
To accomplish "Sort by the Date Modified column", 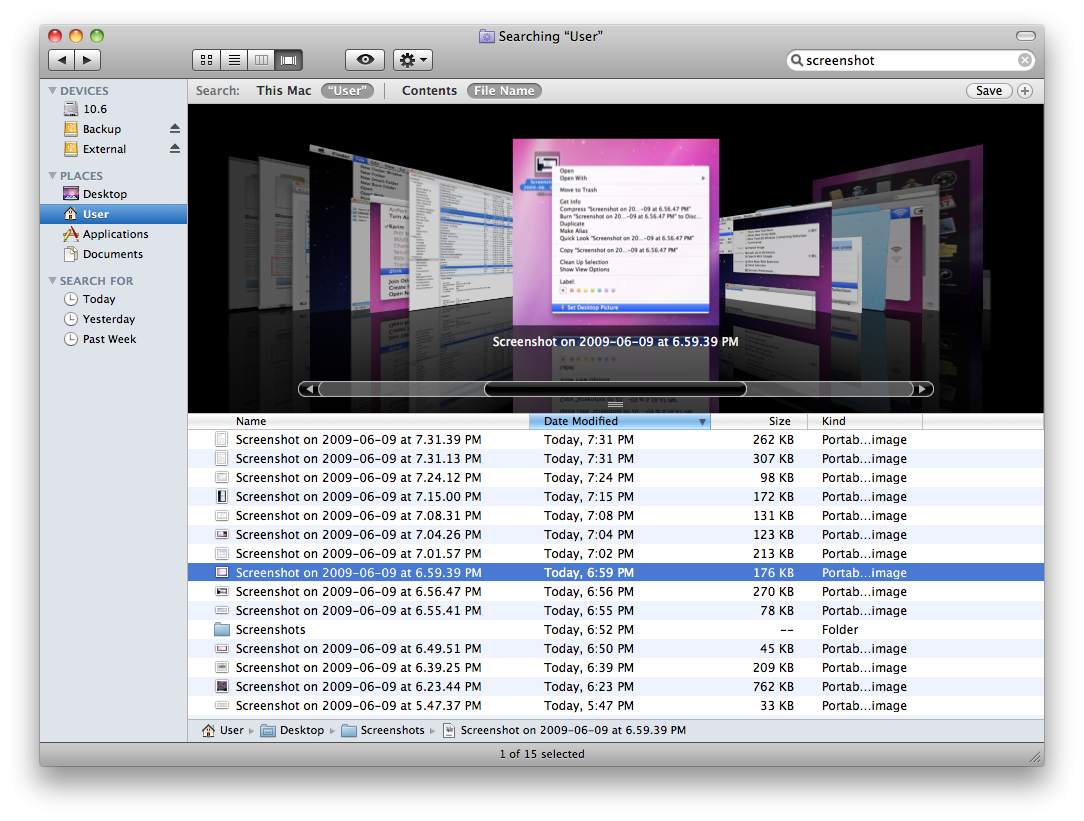I will (619, 421).
